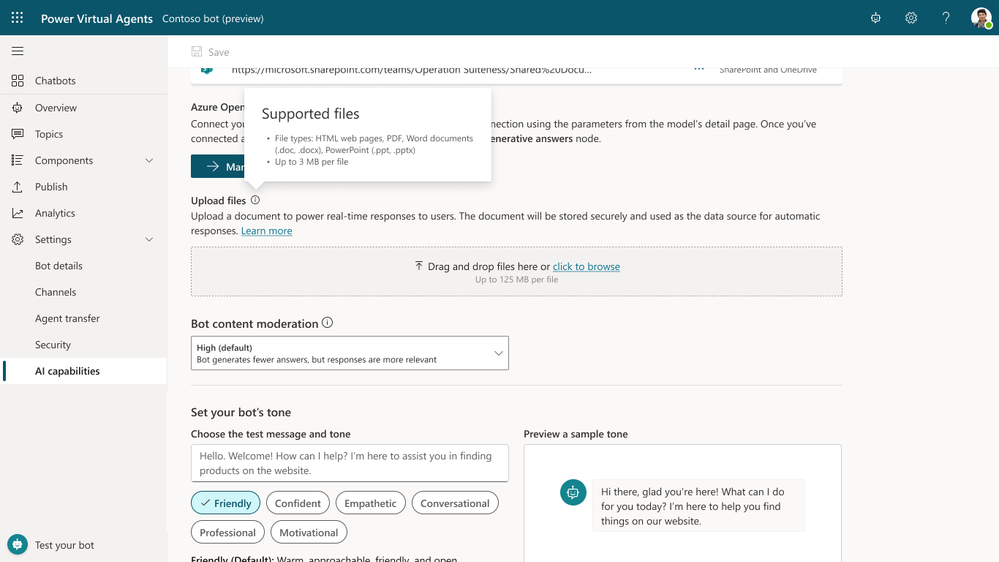This screenshot has height=562, width=999.
Task: Click the 'Set your bot's tone' heading
Action: tap(241, 412)
